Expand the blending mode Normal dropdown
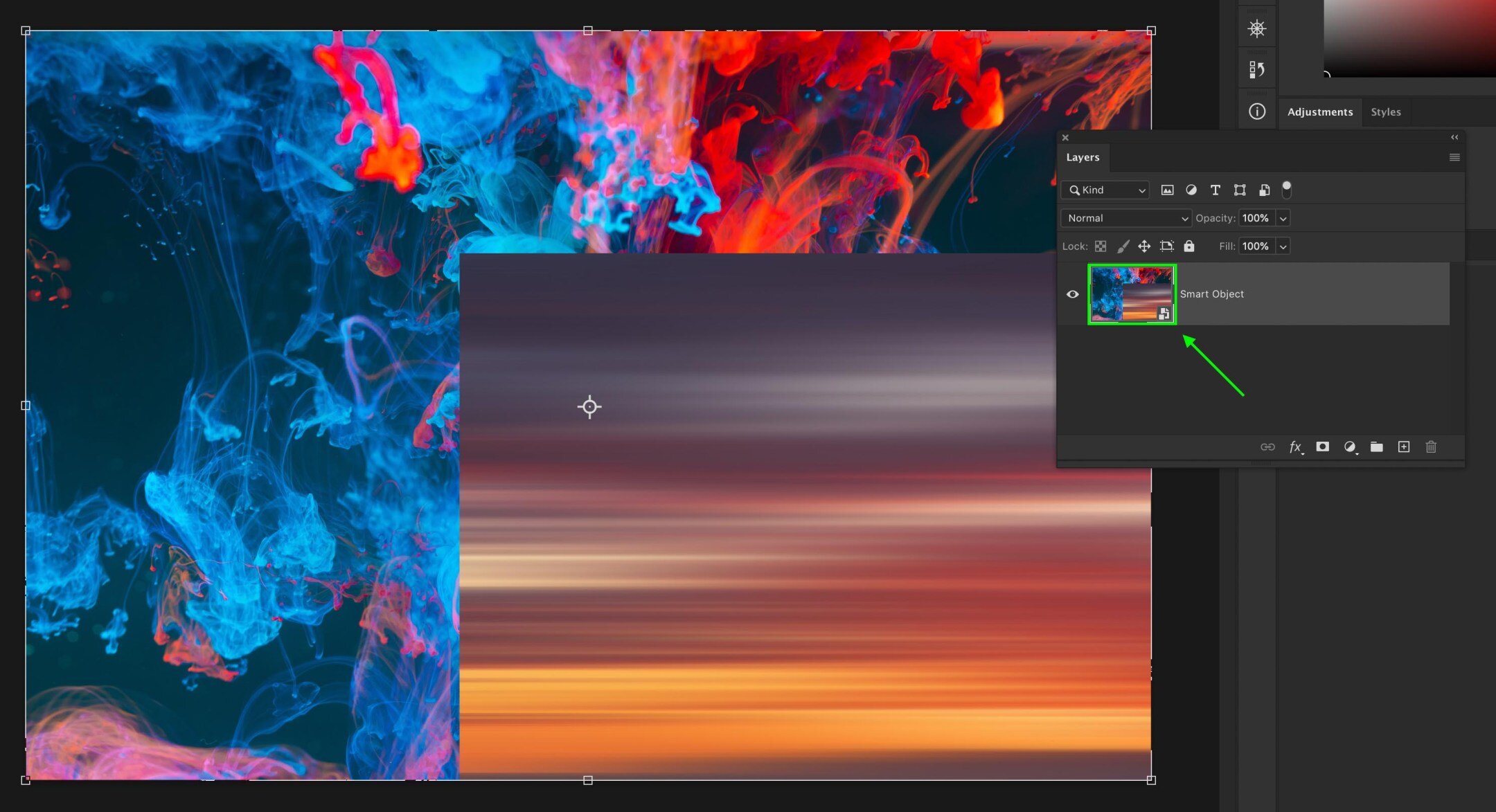 click(1125, 218)
